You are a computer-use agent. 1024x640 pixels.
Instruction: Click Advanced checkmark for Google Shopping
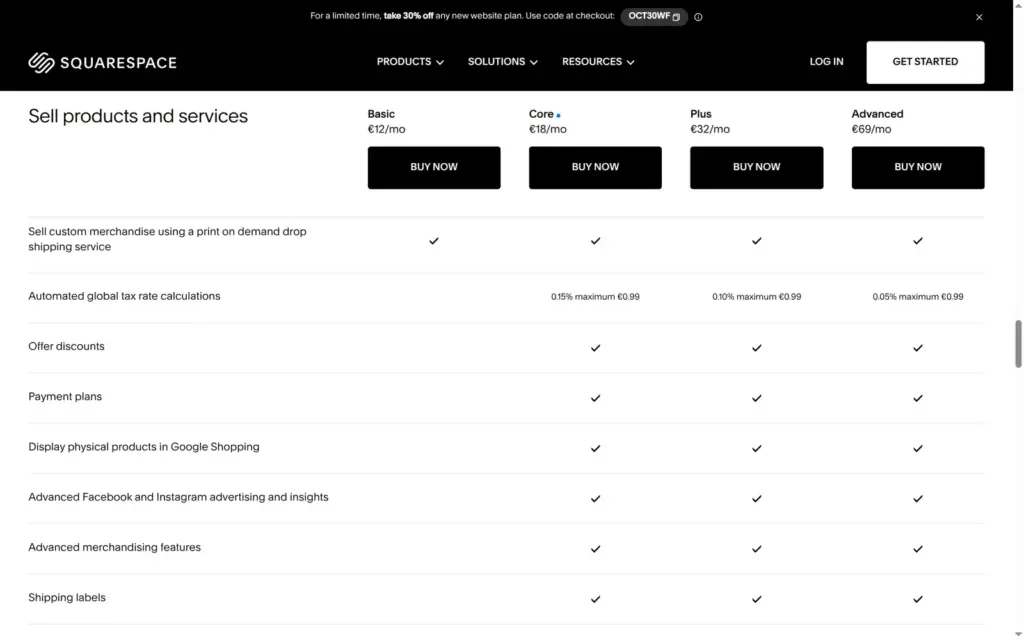918,449
